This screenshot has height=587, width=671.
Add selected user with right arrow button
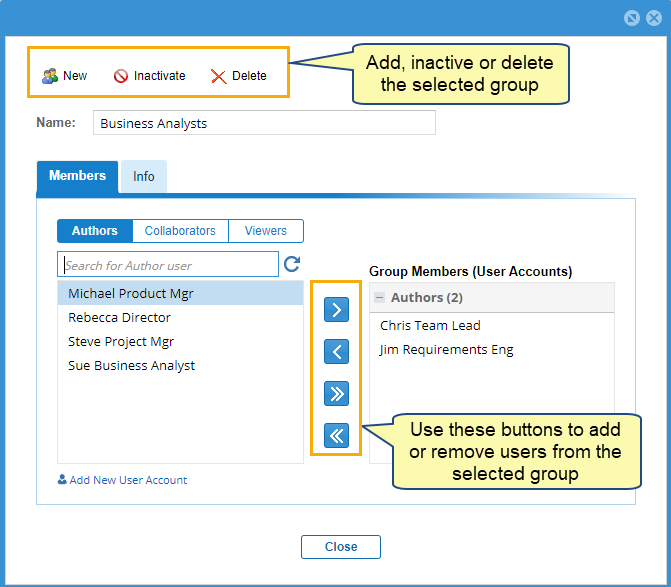[x=336, y=309]
